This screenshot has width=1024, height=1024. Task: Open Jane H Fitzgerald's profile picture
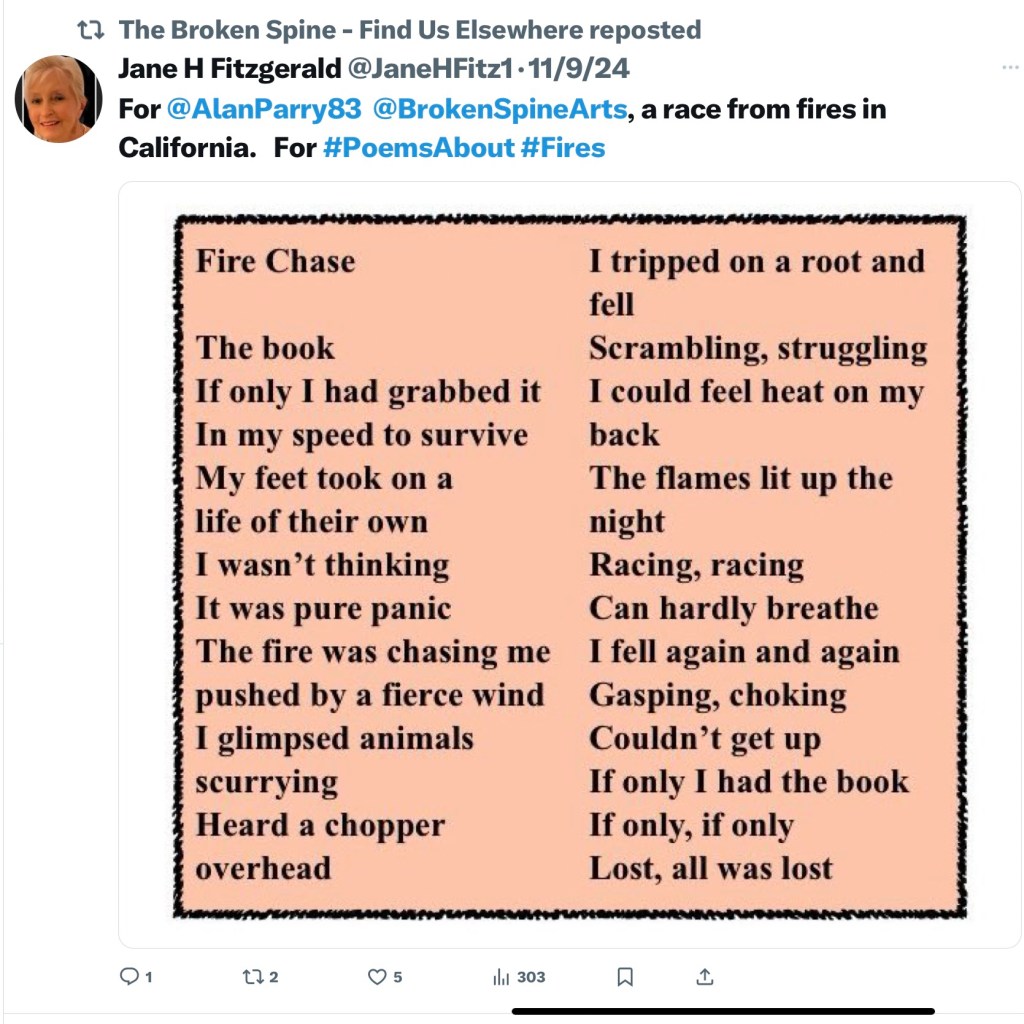point(58,98)
